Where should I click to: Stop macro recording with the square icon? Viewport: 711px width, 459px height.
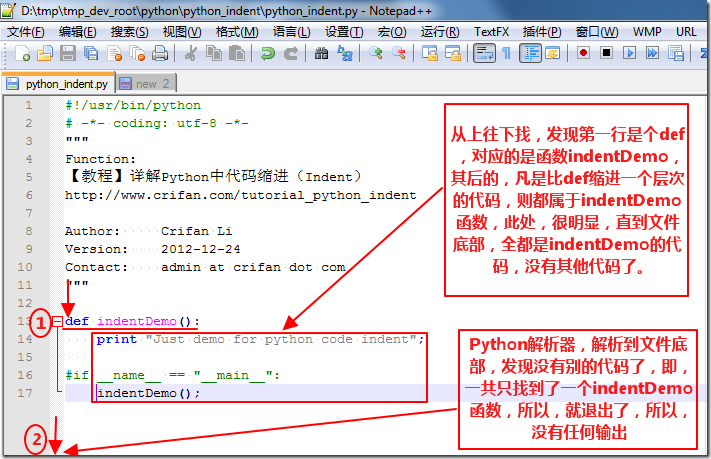pyautogui.click(x=606, y=53)
